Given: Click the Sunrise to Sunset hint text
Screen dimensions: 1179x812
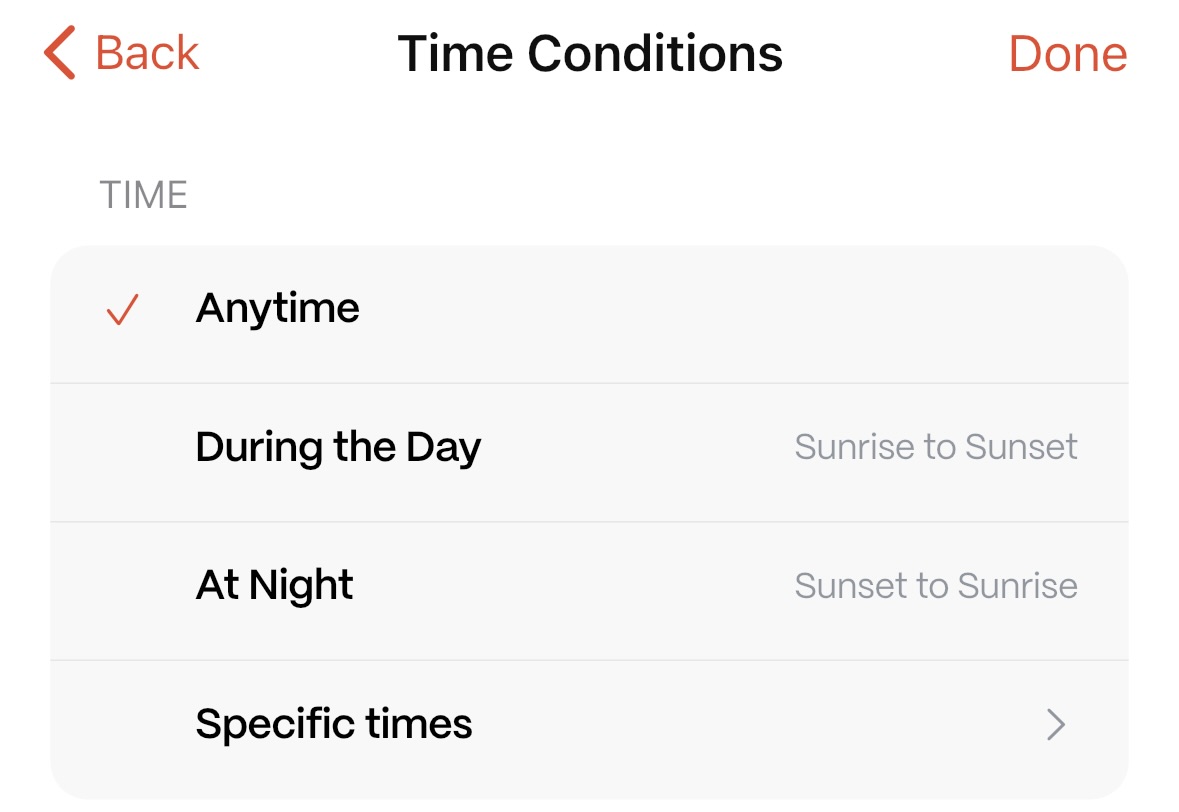Looking at the screenshot, I should pos(936,447).
